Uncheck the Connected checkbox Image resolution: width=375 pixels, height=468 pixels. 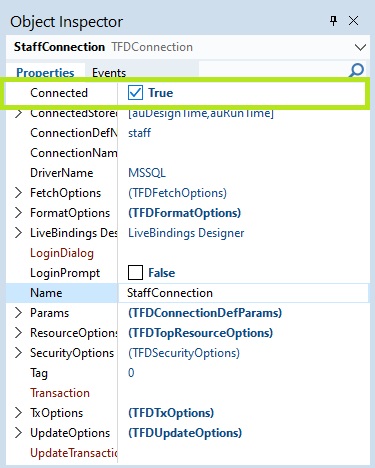point(135,93)
